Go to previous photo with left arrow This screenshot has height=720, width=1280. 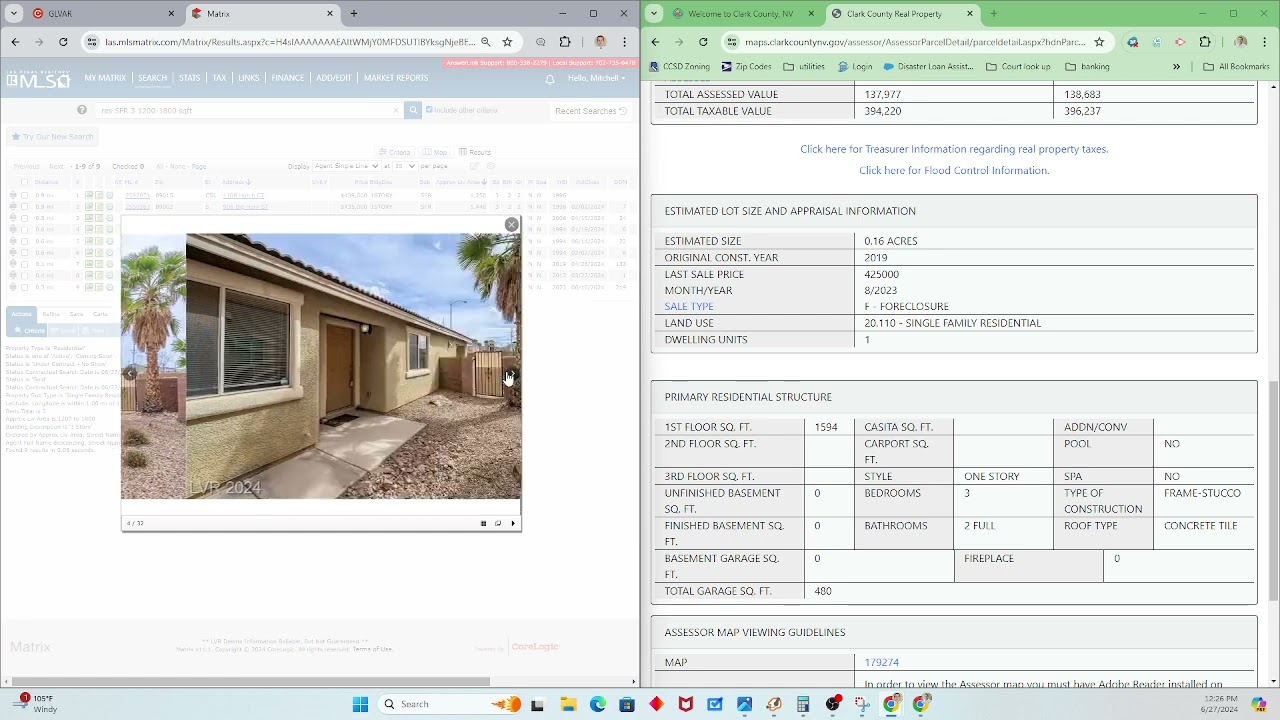[x=131, y=374]
